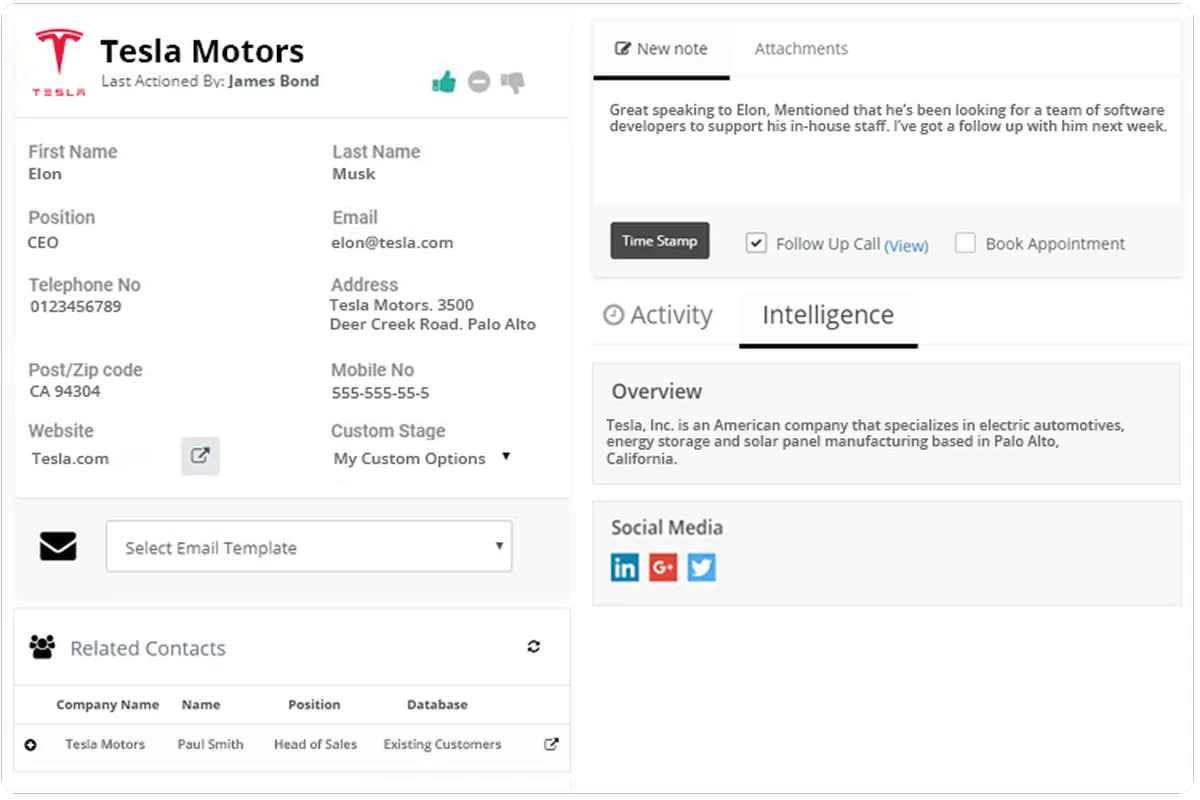This screenshot has width=1200, height=800.
Task: Refresh the Related Contacts list
Action: 534,647
